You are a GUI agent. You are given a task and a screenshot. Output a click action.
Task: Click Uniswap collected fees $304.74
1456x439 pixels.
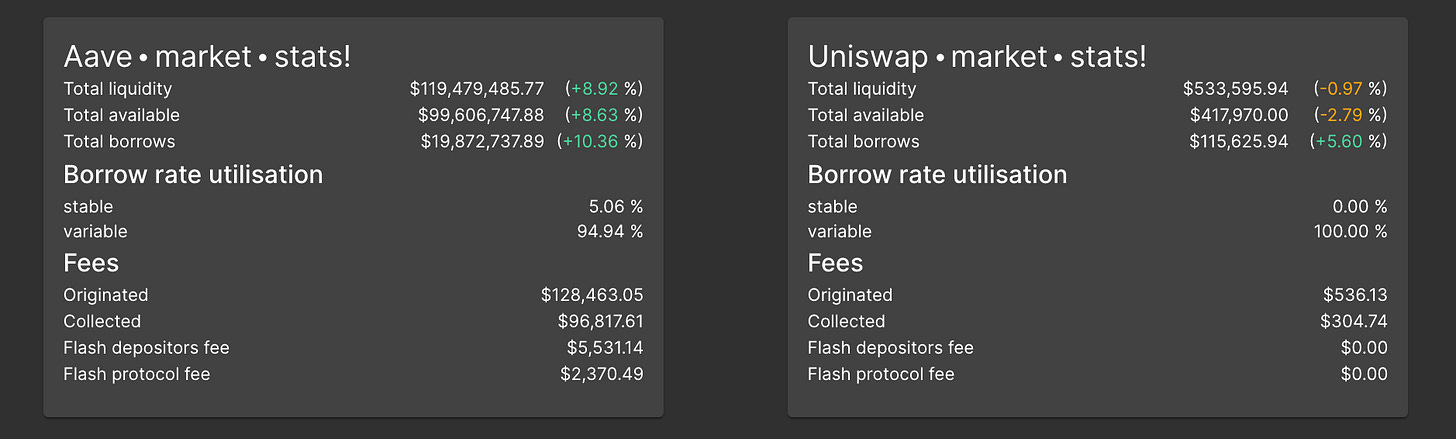pyautogui.click(x=1354, y=321)
